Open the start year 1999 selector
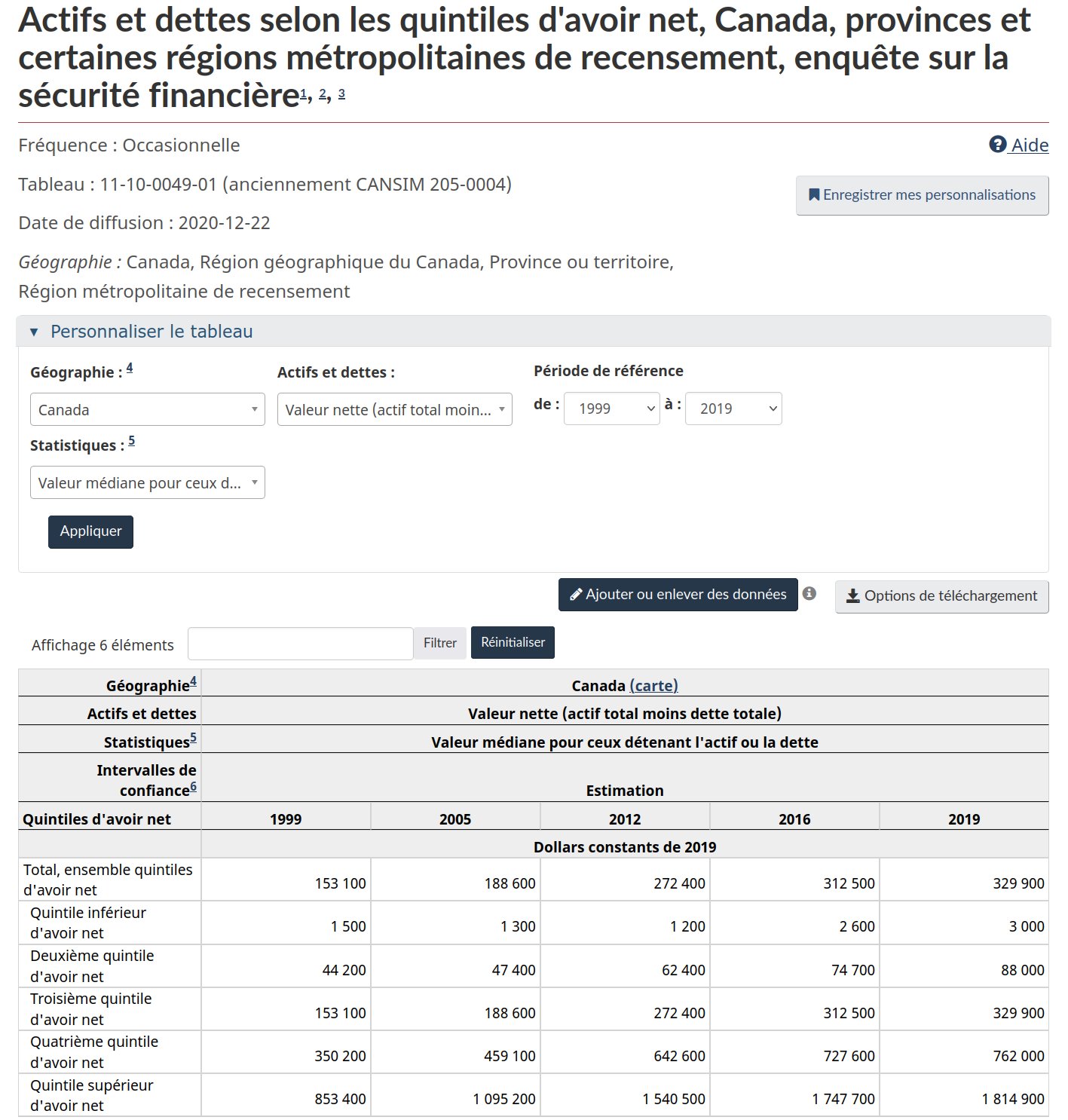 pos(612,409)
